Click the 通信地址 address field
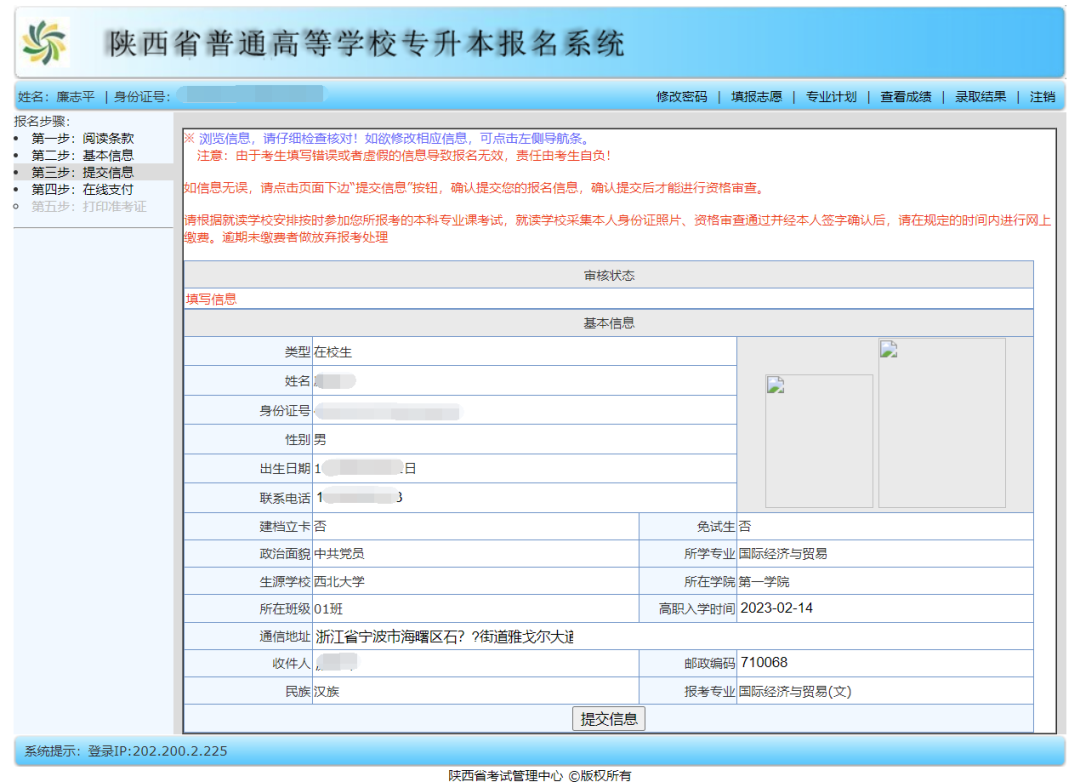The height and width of the screenshot is (782, 1080). (445, 637)
